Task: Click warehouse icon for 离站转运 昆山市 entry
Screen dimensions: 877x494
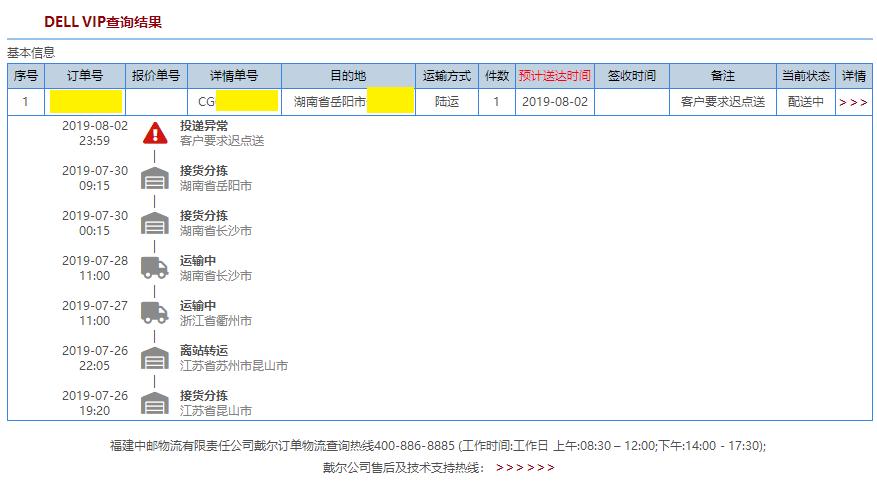Action: pos(155,358)
